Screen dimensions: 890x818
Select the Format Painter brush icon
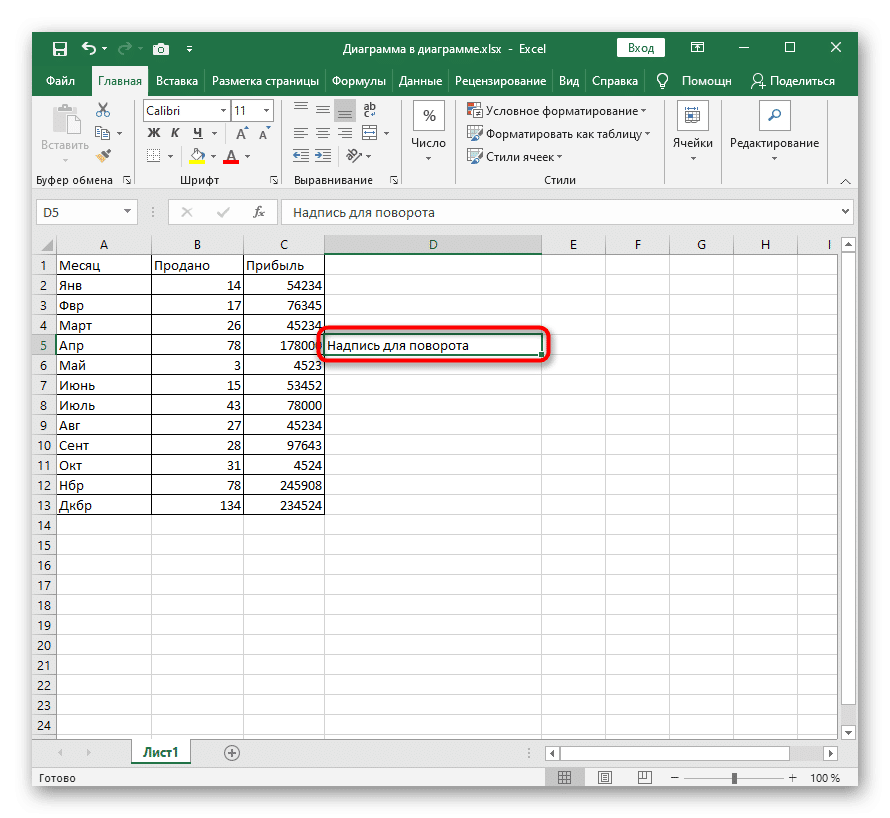tap(102, 155)
